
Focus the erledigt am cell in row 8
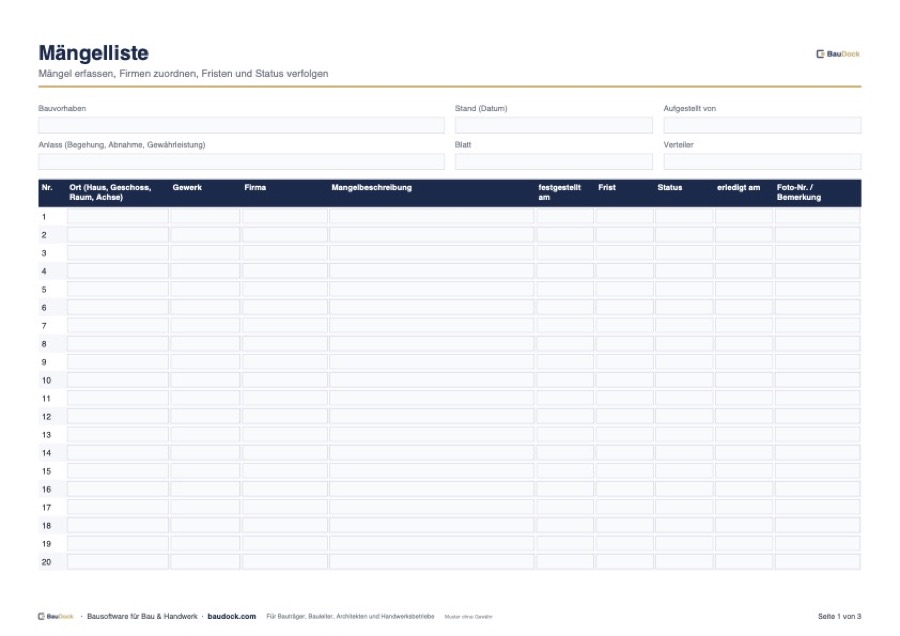click(x=744, y=344)
